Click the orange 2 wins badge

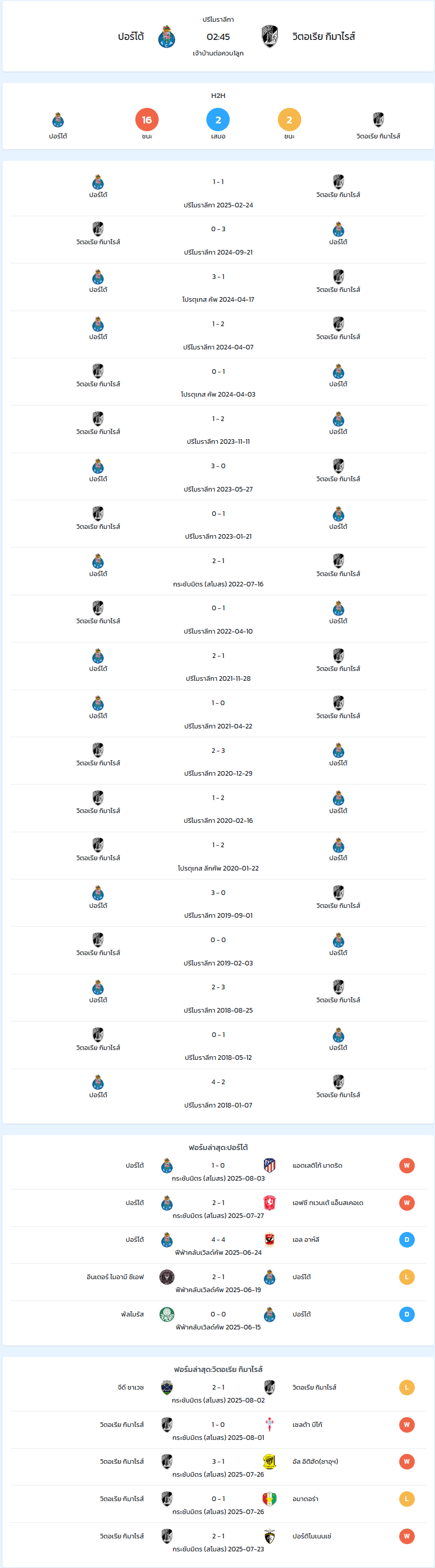(289, 120)
